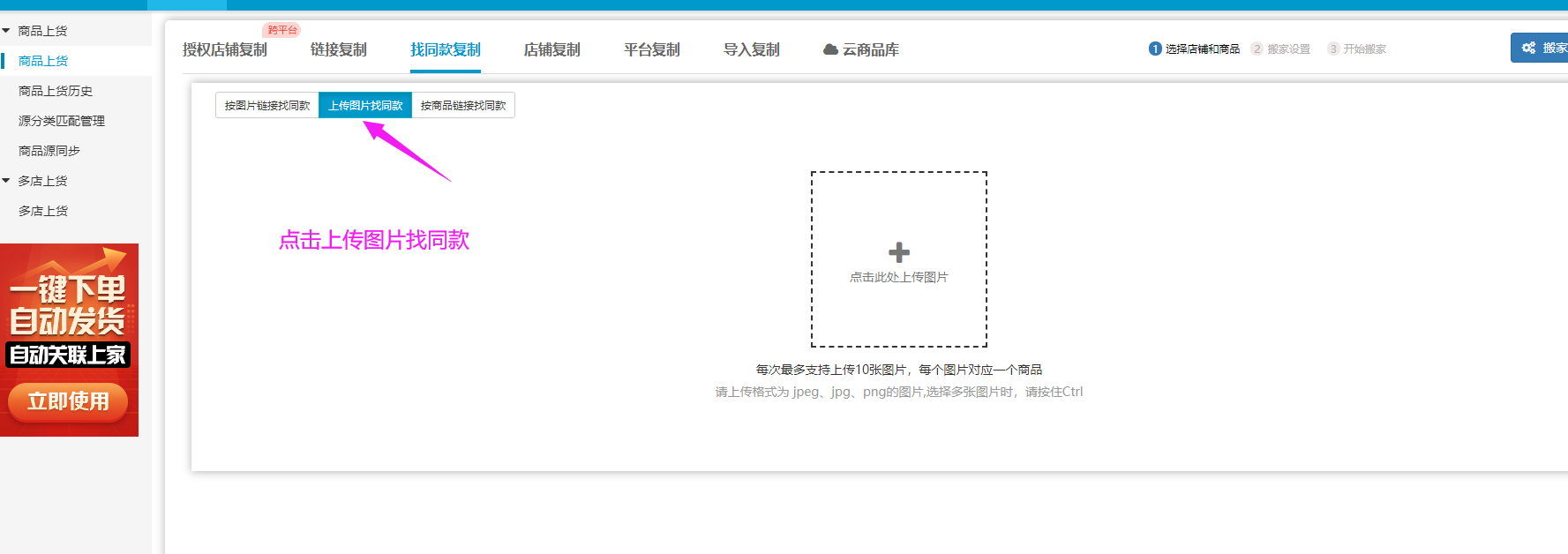Open 源分类匹配管理 in sidebar
1568x554 pixels.
point(62,121)
